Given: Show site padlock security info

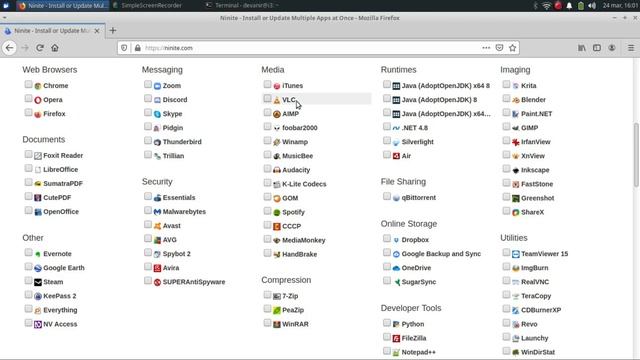Looking at the screenshot, I should click(x=138, y=48).
